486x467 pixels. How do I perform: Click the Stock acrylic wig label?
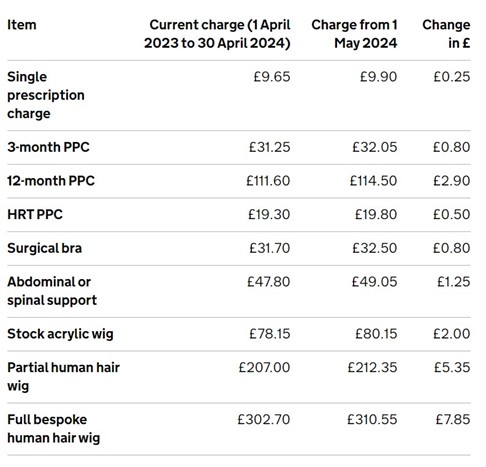(60, 334)
